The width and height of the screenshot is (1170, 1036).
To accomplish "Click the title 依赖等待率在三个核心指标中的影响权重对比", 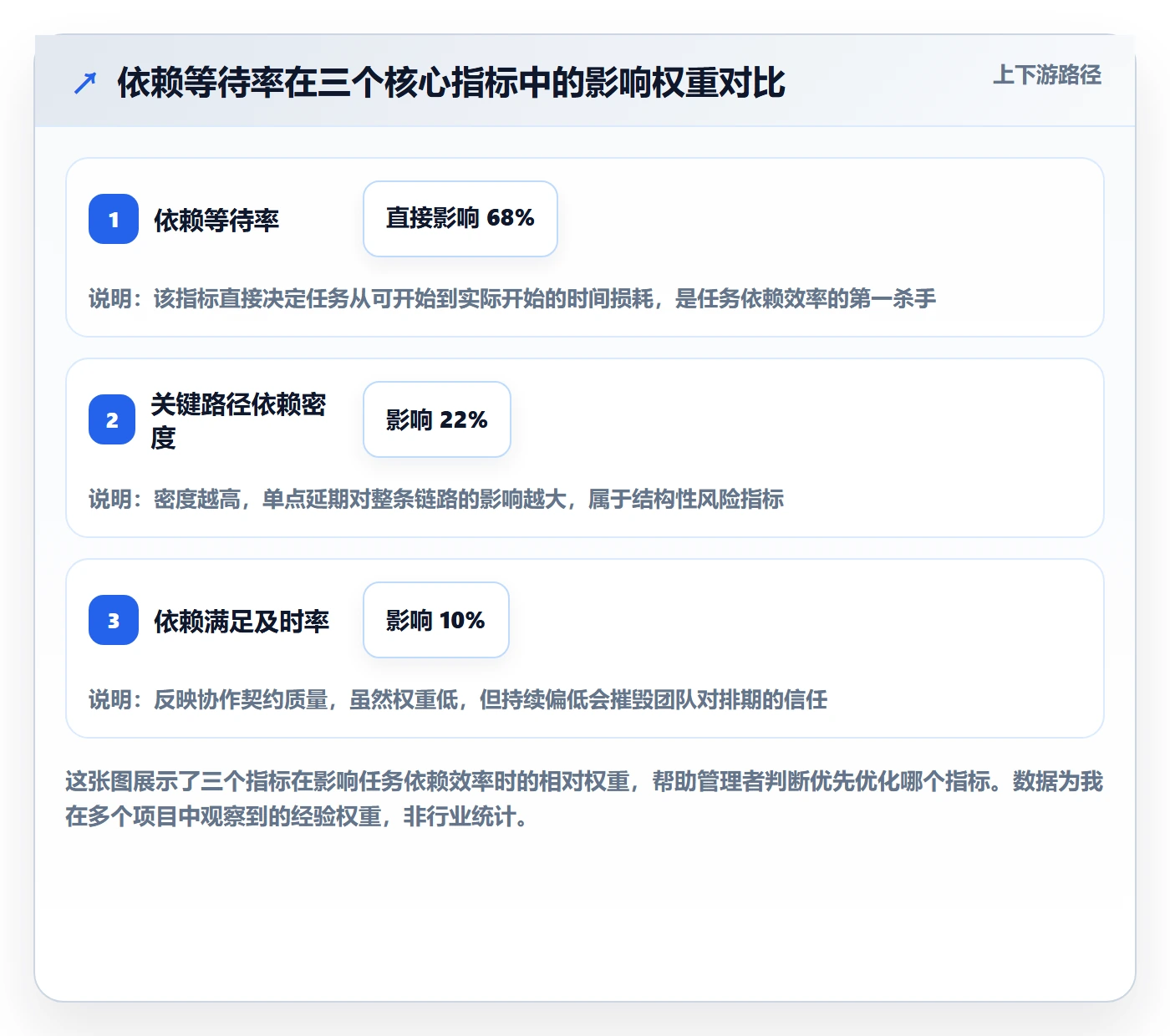I will (451, 83).
